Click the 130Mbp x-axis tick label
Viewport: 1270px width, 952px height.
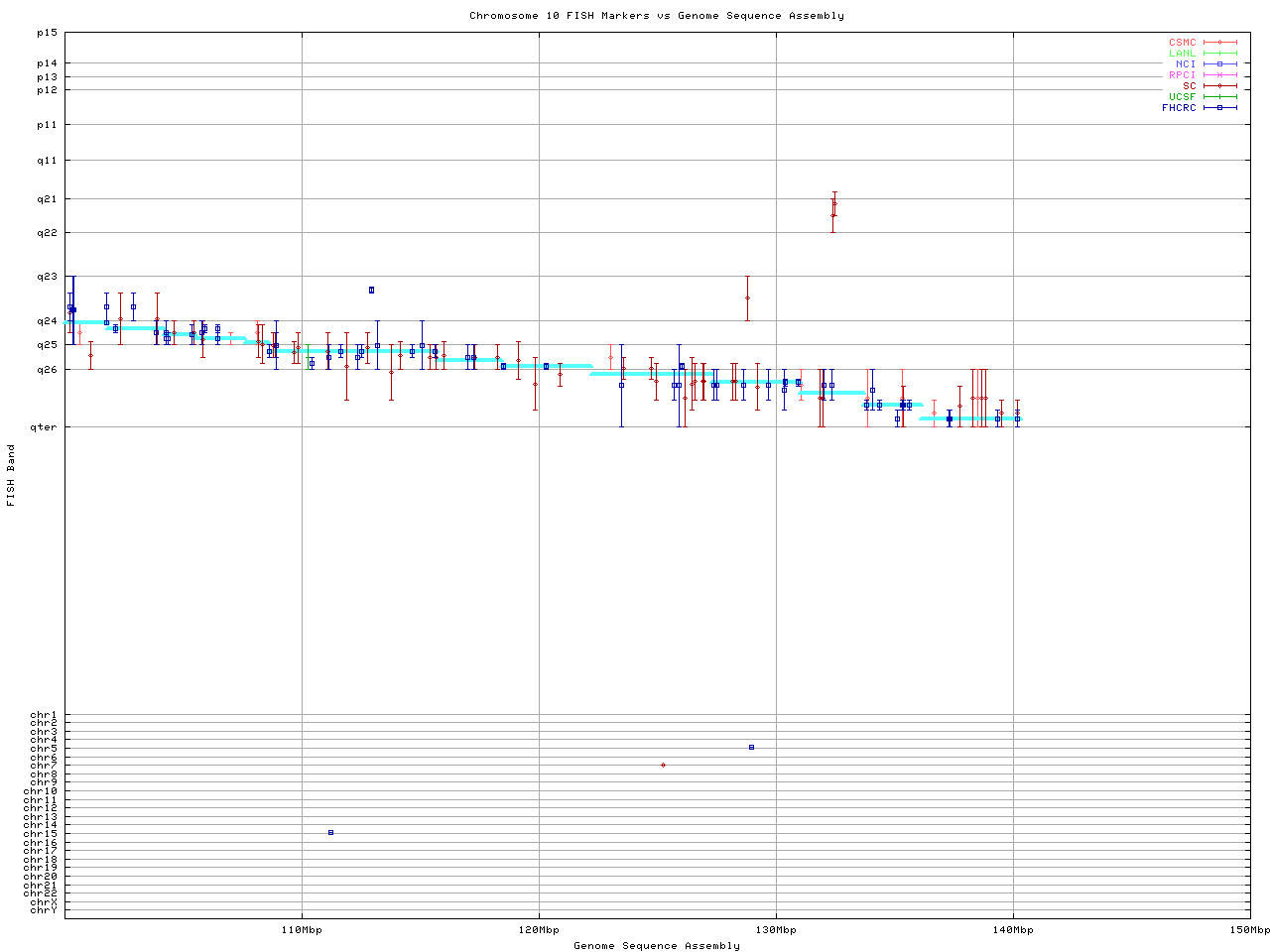tap(776, 930)
